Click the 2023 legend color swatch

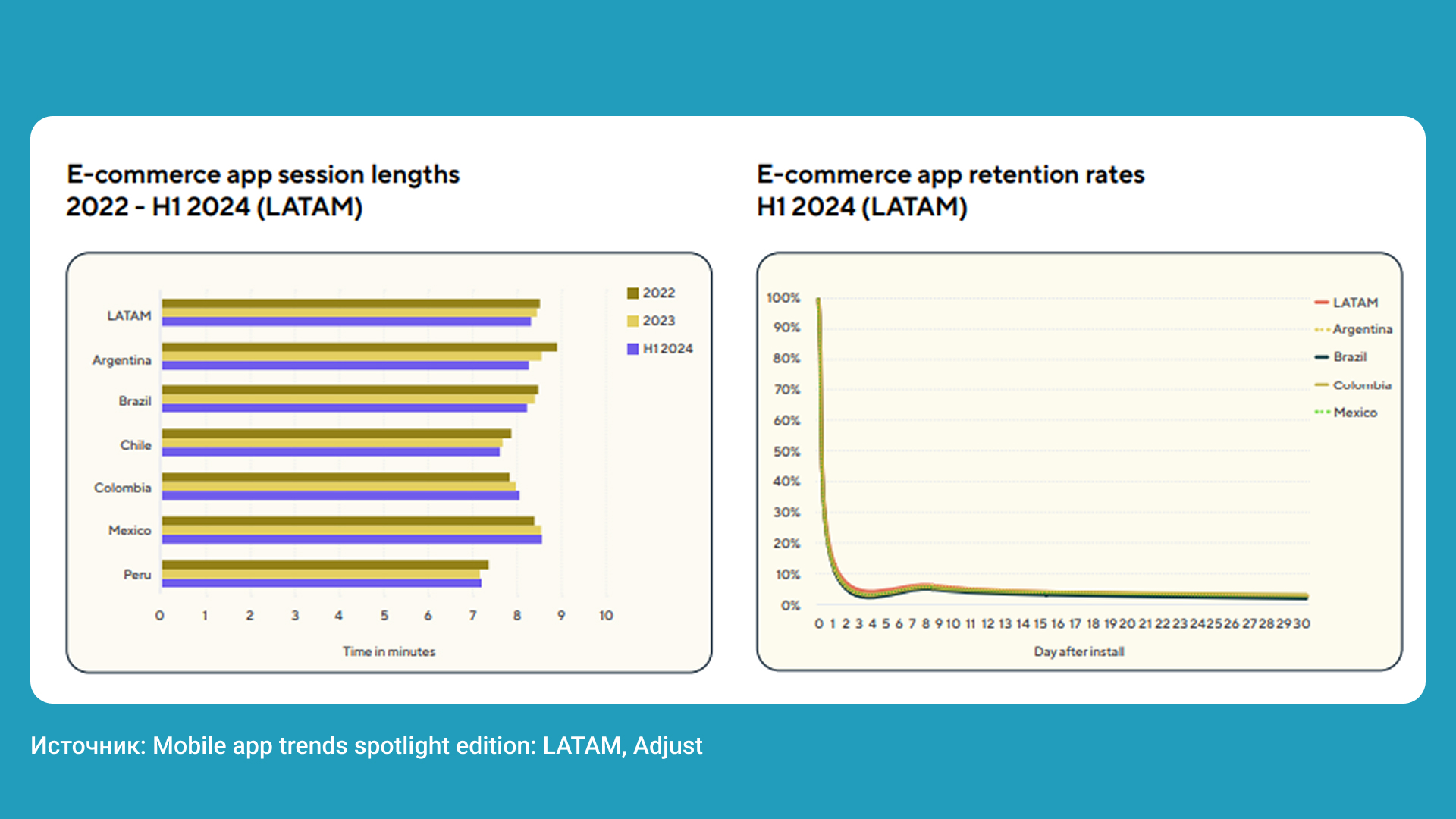click(x=632, y=322)
